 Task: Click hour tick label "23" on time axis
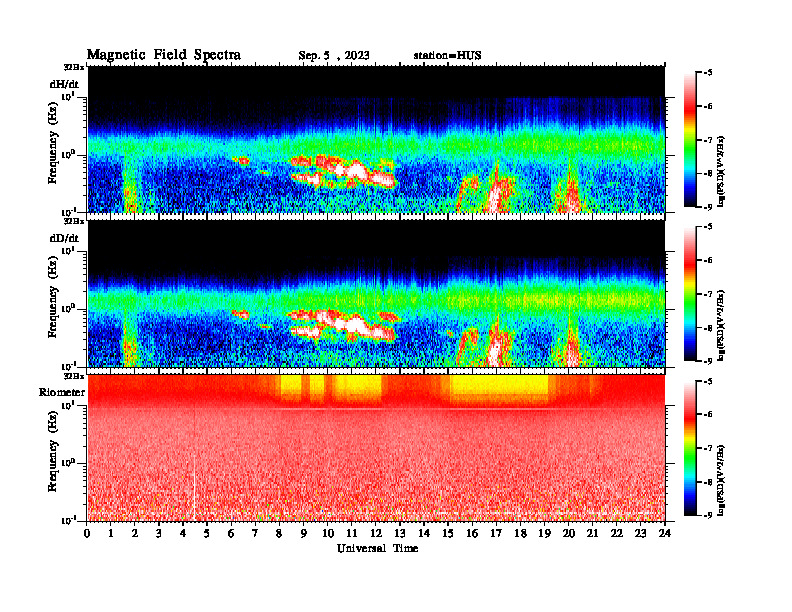(x=640, y=533)
